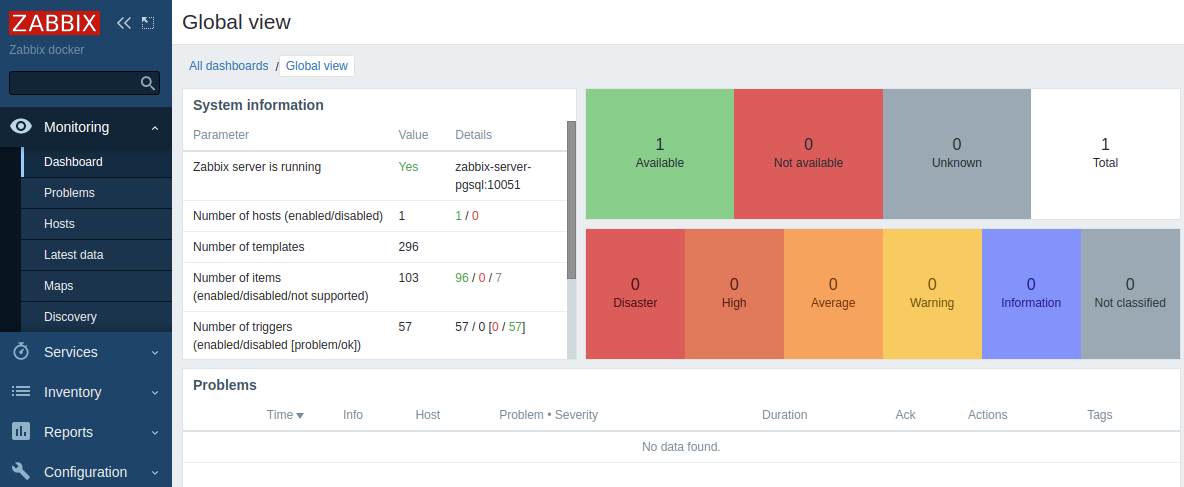Open the Dashboard menu item
This screenshot has height=487, width=1184.
click(x=97, y=162)
